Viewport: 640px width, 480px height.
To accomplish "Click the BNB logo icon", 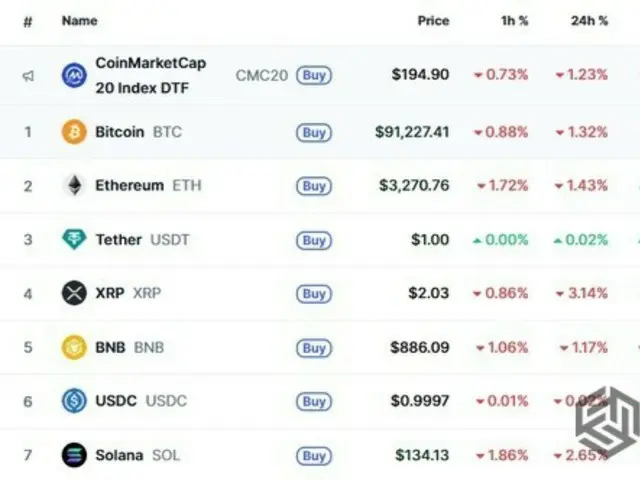I will [x=74, y=348].
